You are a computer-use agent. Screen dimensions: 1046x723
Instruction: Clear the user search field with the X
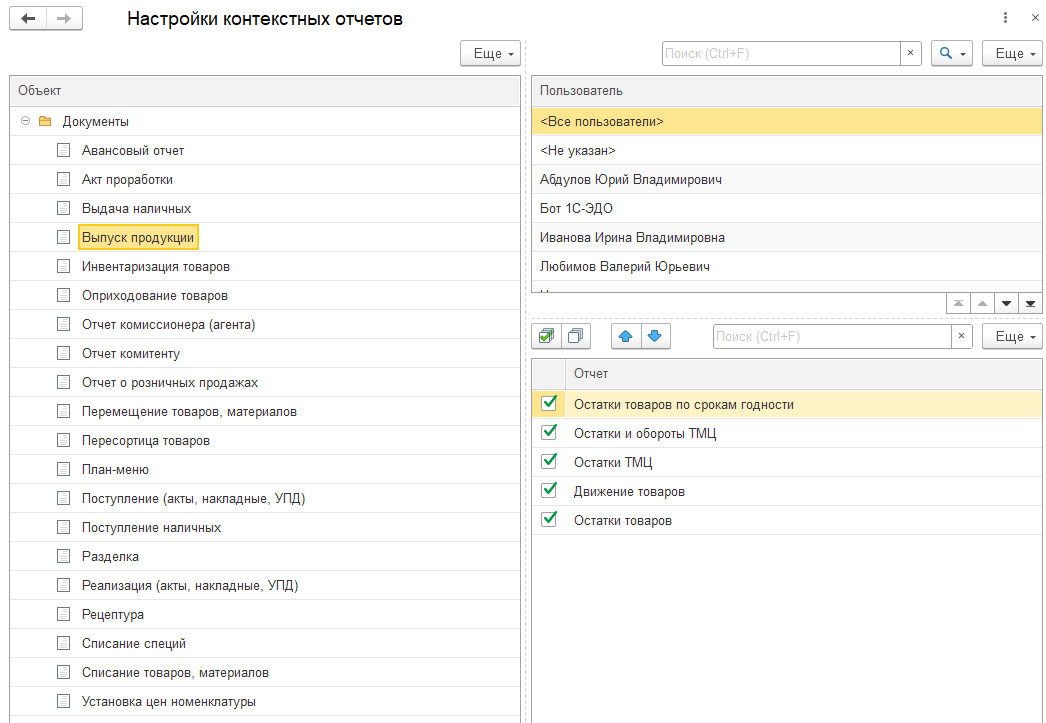[910, 54]
